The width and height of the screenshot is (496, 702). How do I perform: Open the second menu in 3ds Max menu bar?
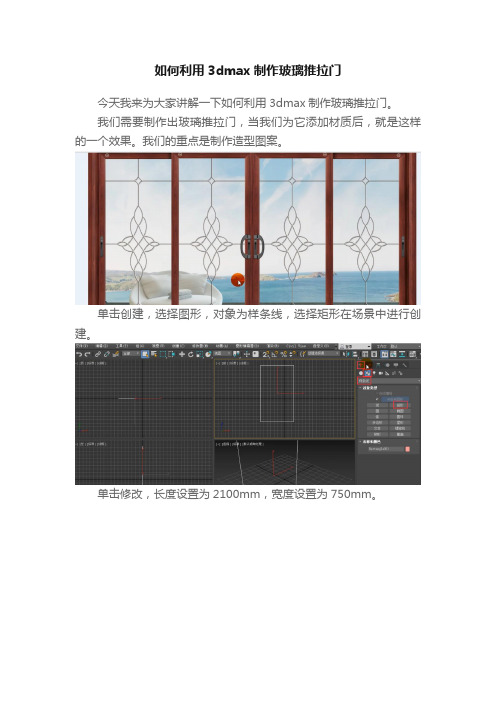[x=102, y=346]
